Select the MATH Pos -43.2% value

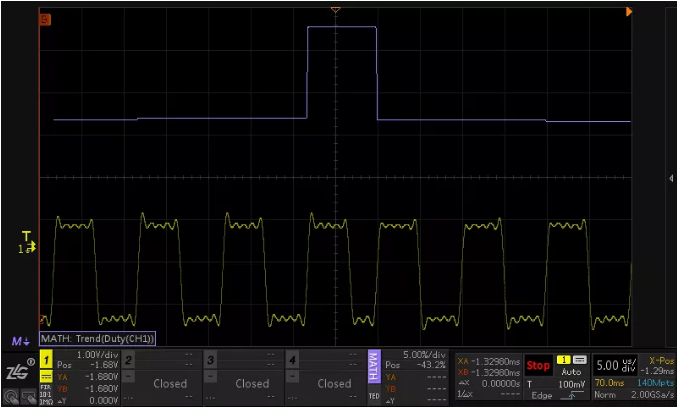433,365
